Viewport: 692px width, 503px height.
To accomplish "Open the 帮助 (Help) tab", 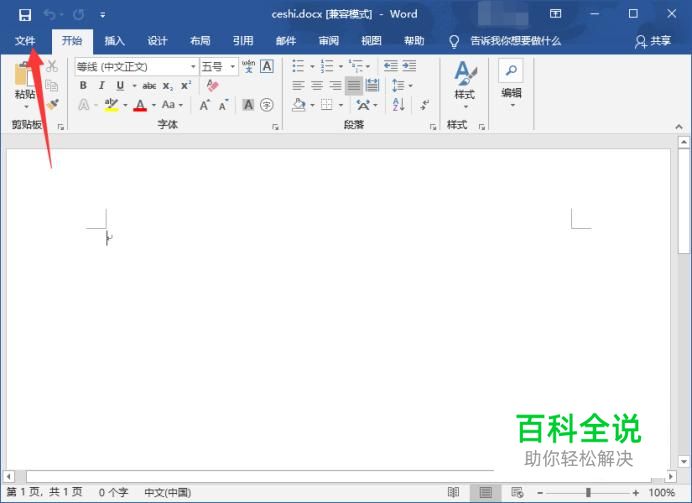I will (414, 41).
